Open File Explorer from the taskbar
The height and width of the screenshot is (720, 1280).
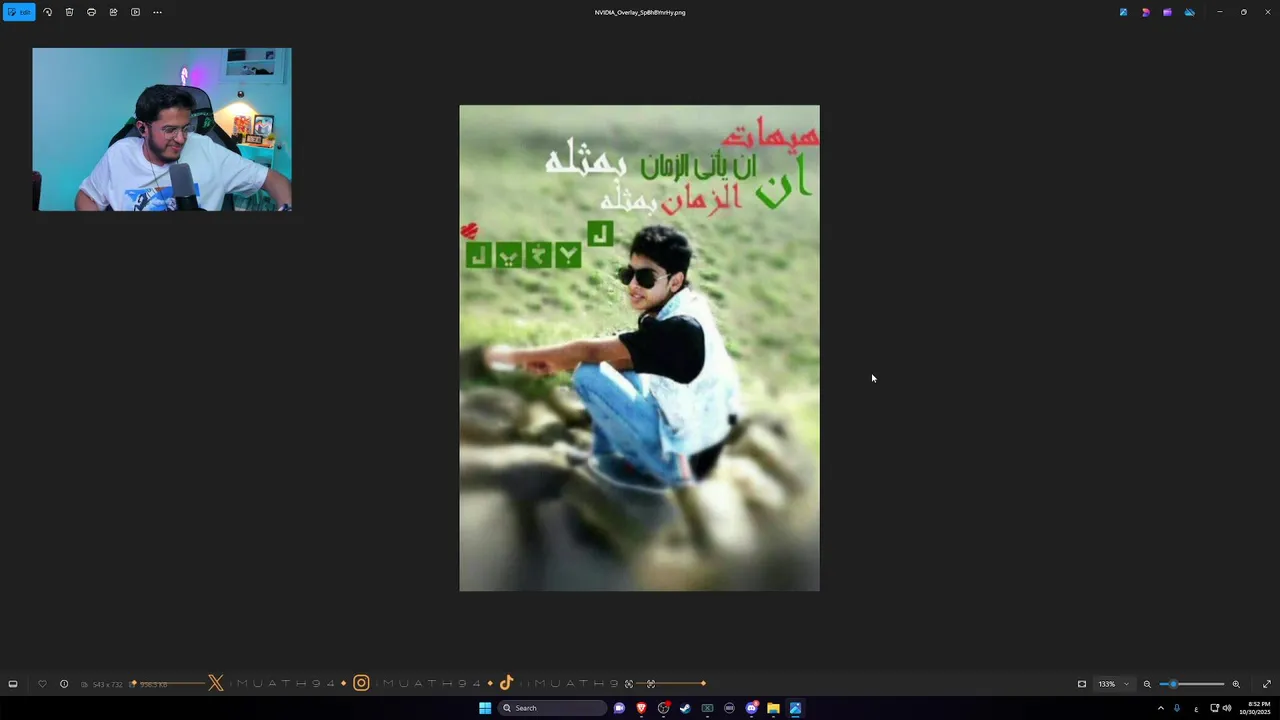pyautogui.click(x=773, y=708)
